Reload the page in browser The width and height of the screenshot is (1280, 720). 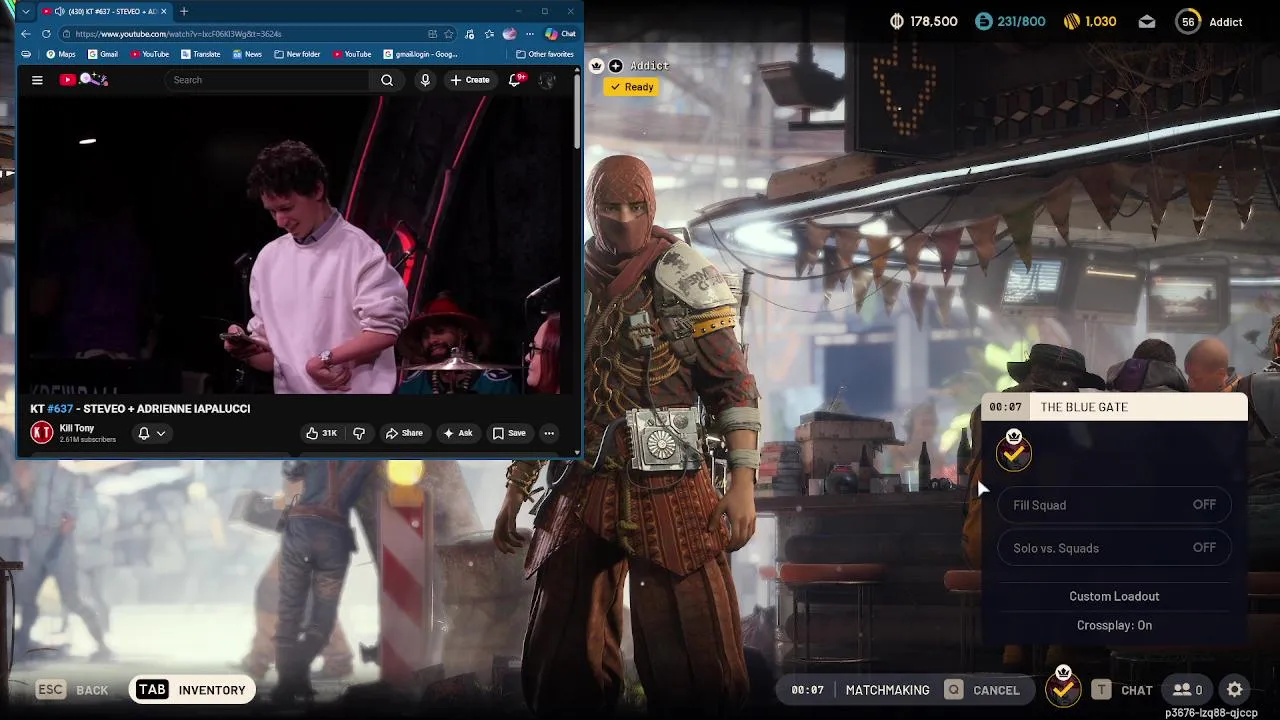point(46,34)
